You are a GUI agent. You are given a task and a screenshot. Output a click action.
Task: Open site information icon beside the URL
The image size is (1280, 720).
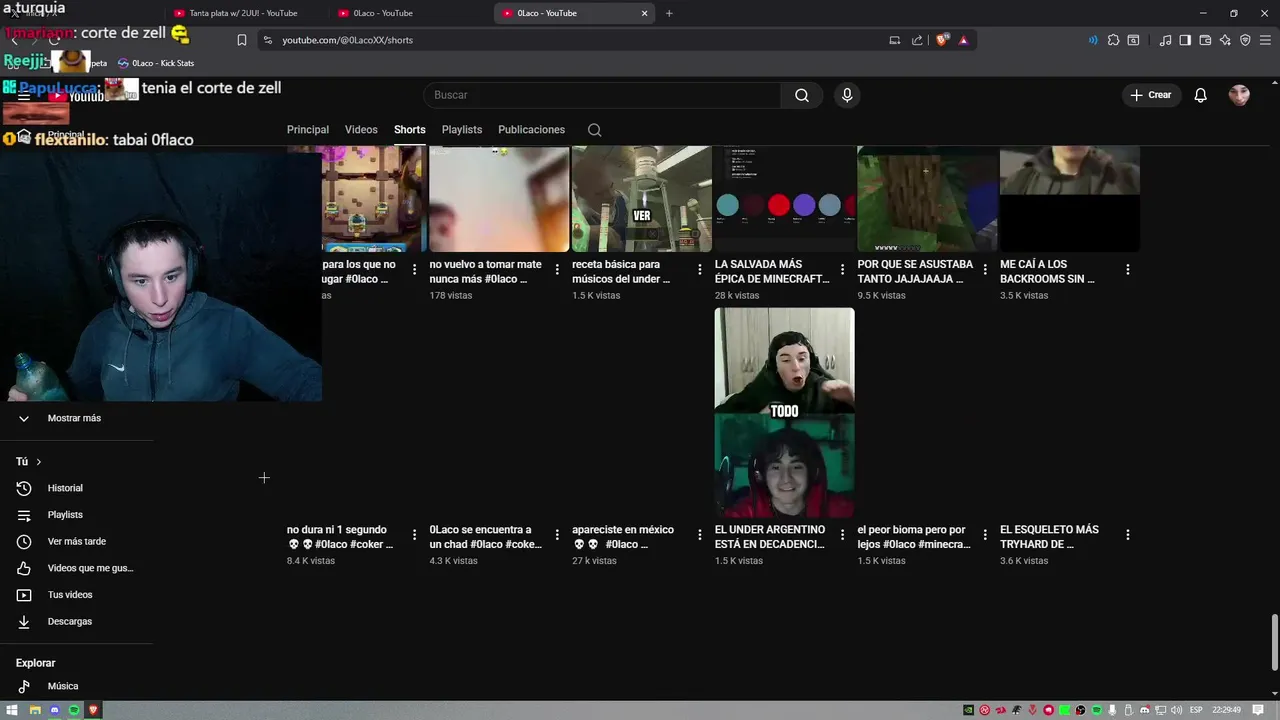[x=267, y=40]
